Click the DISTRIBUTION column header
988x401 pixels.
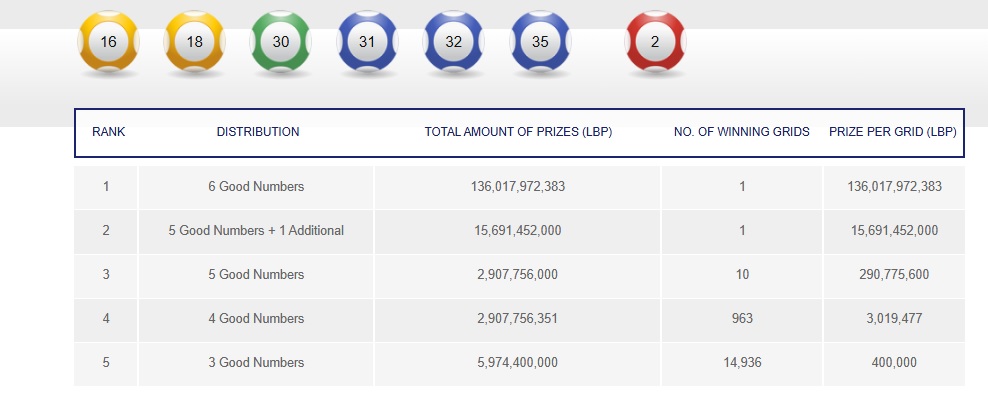tap(257, 132)
